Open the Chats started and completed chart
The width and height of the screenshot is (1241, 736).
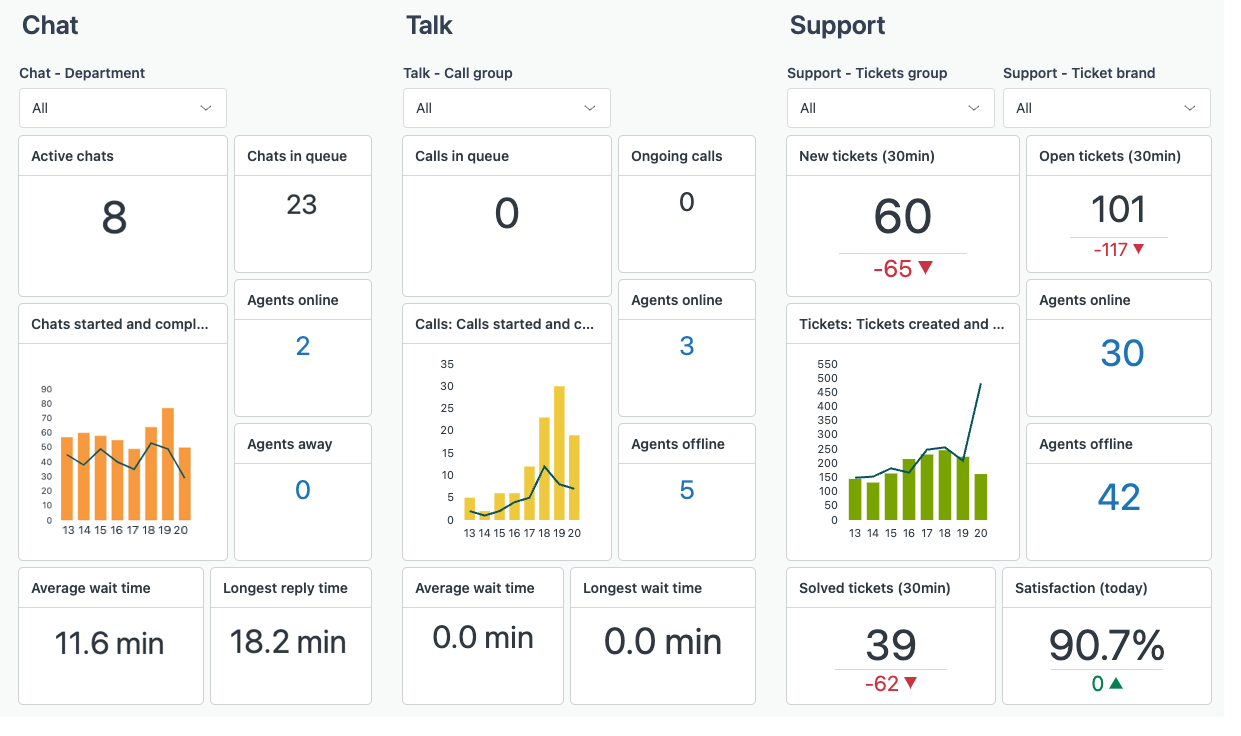(x=122, y=440)
